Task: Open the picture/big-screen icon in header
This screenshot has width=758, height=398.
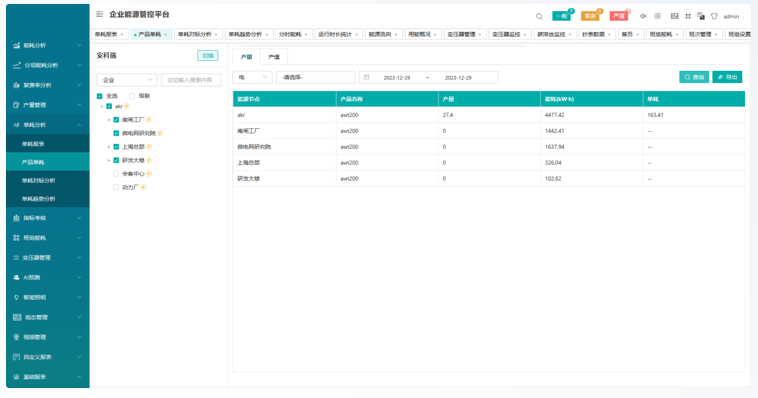Action: point(674,16)
